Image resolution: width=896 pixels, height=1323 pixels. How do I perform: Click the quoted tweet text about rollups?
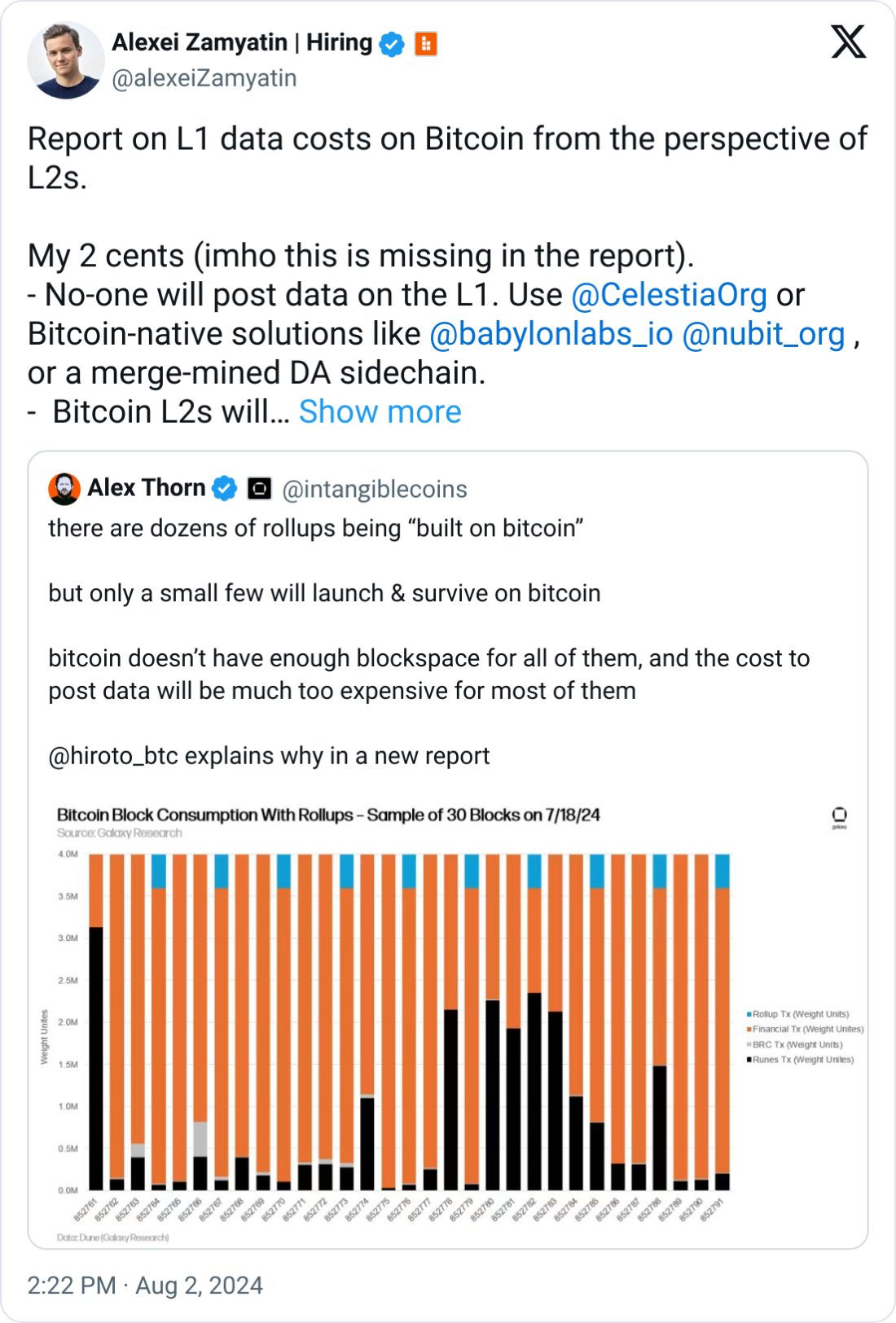coord(428,642)
